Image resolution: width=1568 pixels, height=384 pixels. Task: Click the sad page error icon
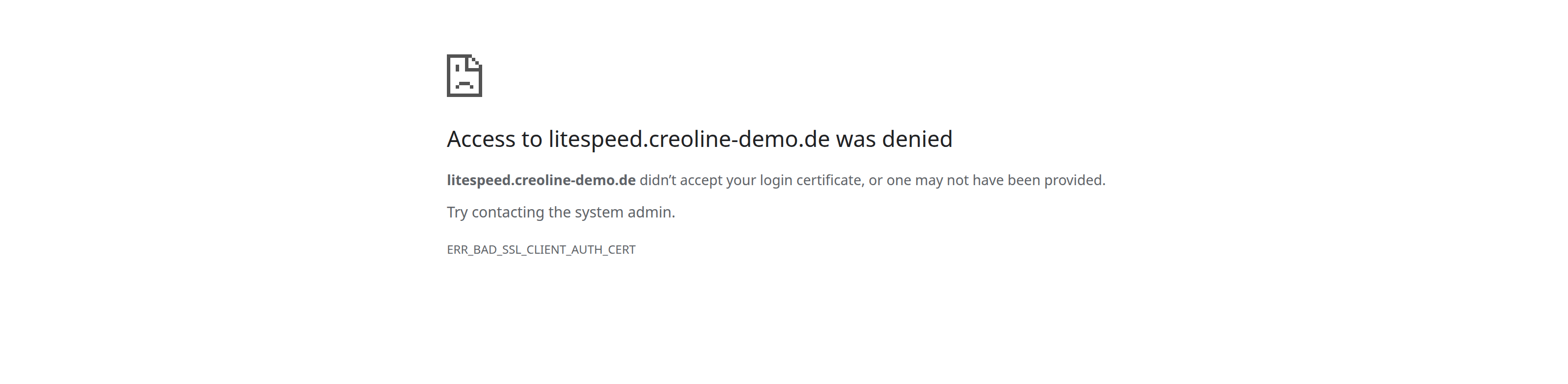[465, 75]
